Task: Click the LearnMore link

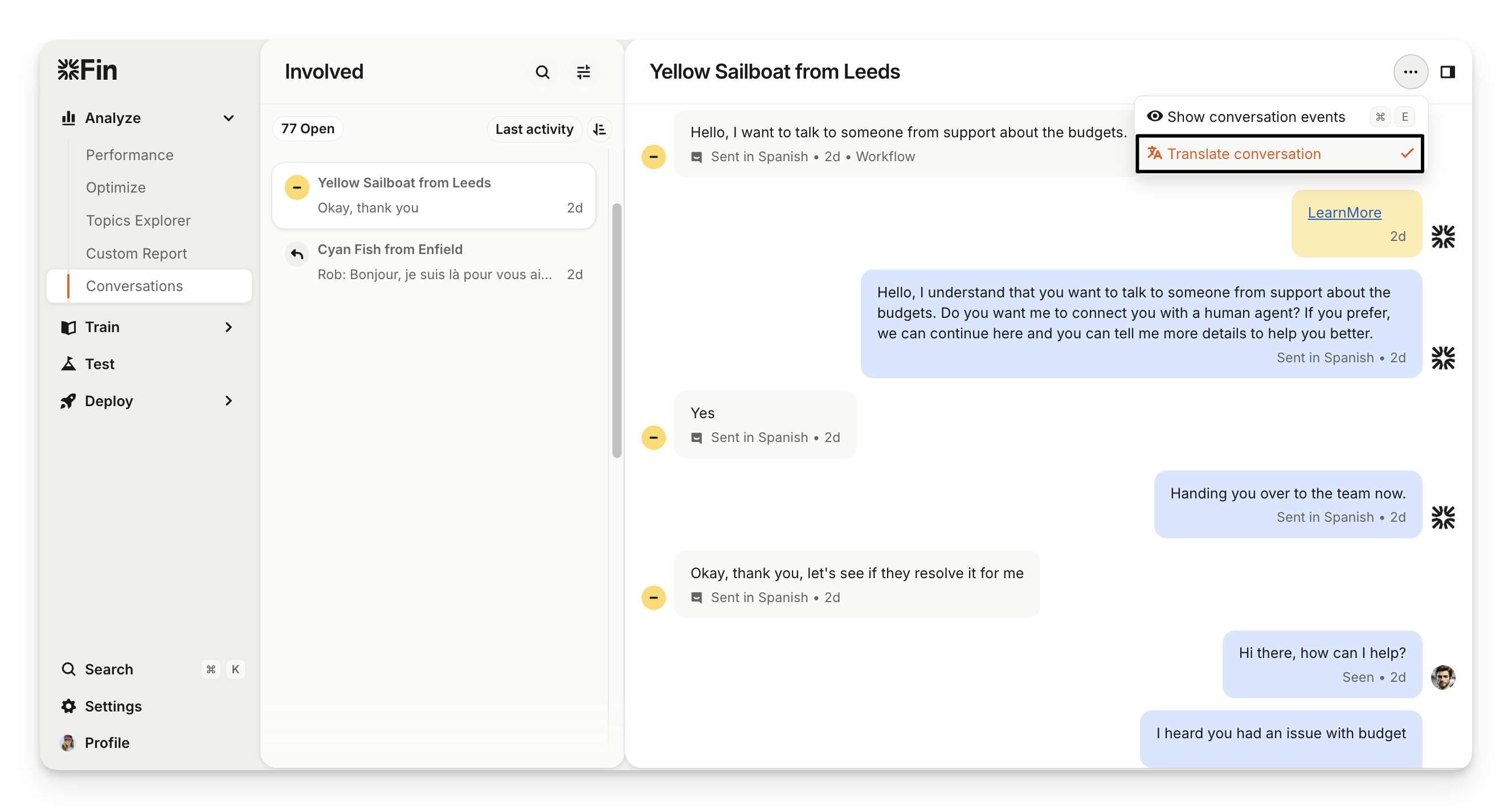Action: (1344, 212)
